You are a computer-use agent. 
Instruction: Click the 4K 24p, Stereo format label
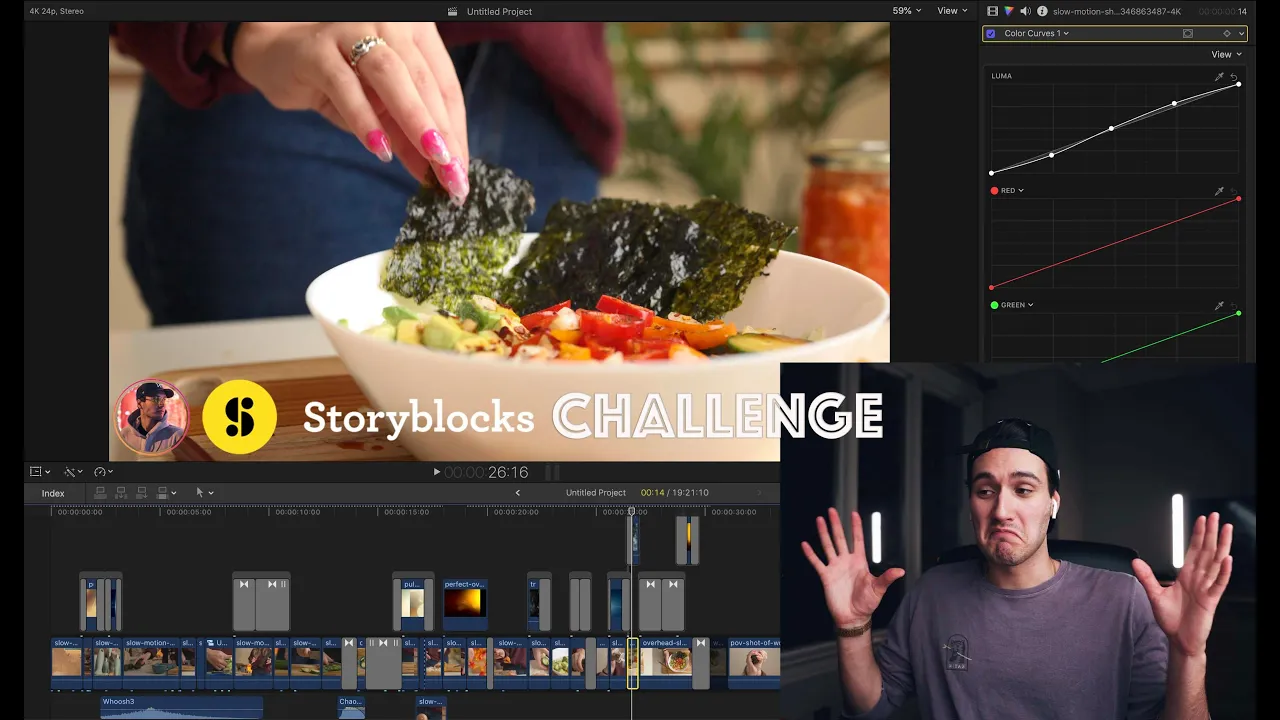(56, 11)
